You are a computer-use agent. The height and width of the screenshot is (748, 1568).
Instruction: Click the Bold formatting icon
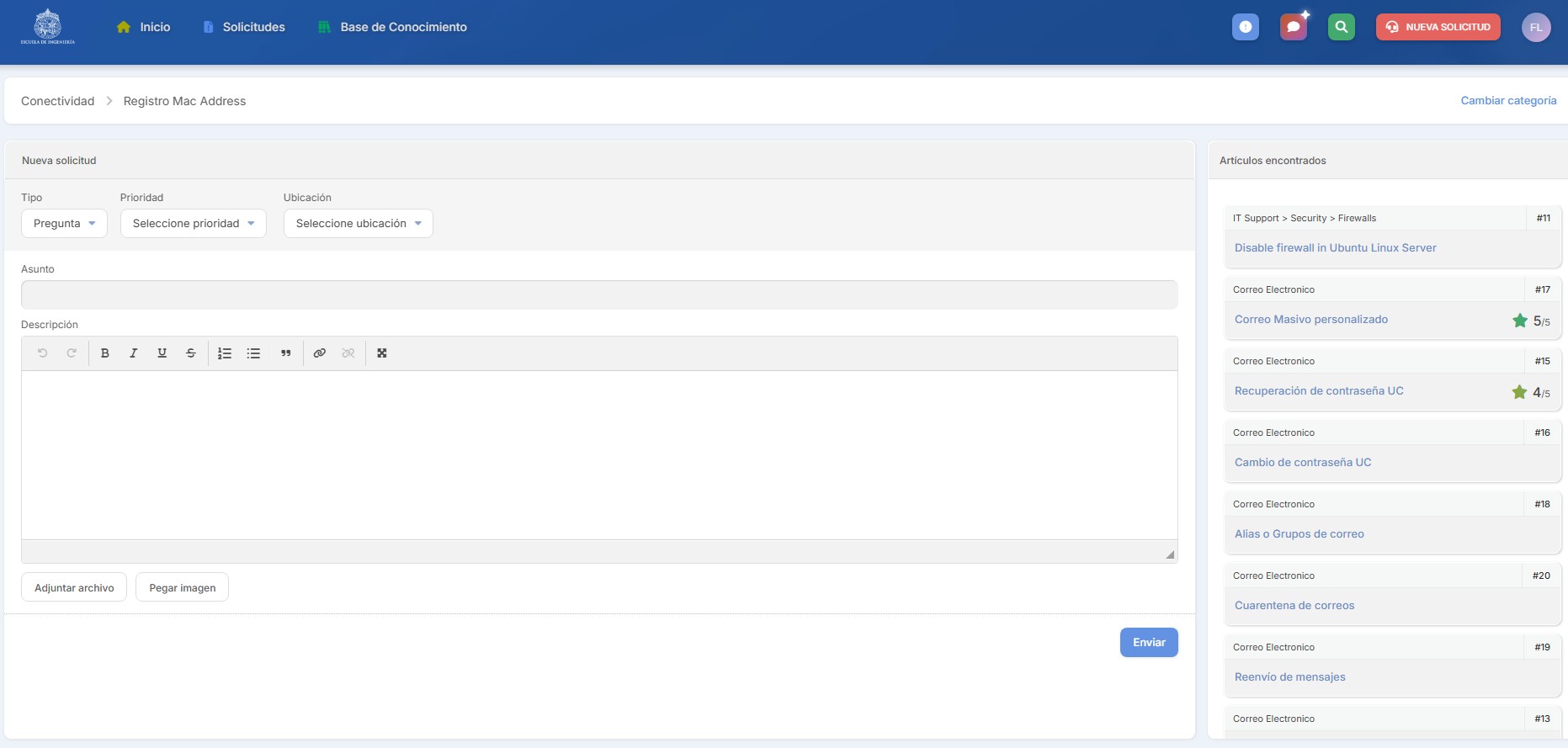(x=105, y=353)
